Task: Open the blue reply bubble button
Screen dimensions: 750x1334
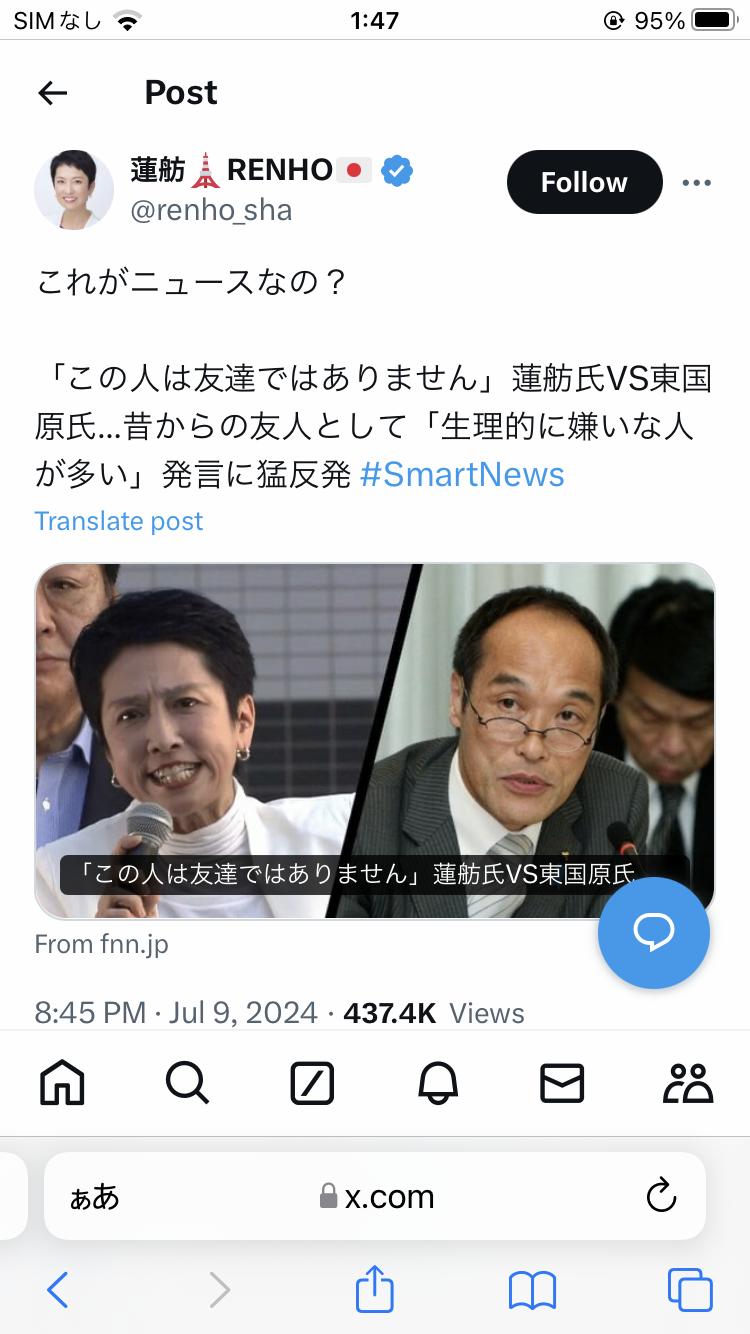Action: click(x=654, y=933)
